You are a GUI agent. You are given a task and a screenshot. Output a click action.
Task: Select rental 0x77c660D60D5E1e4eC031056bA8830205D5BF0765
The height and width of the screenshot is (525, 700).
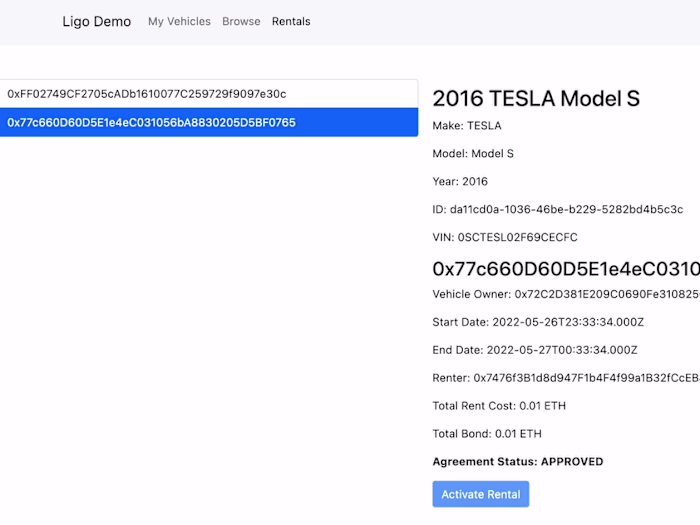pyautogui.click(x=209, y=122)
